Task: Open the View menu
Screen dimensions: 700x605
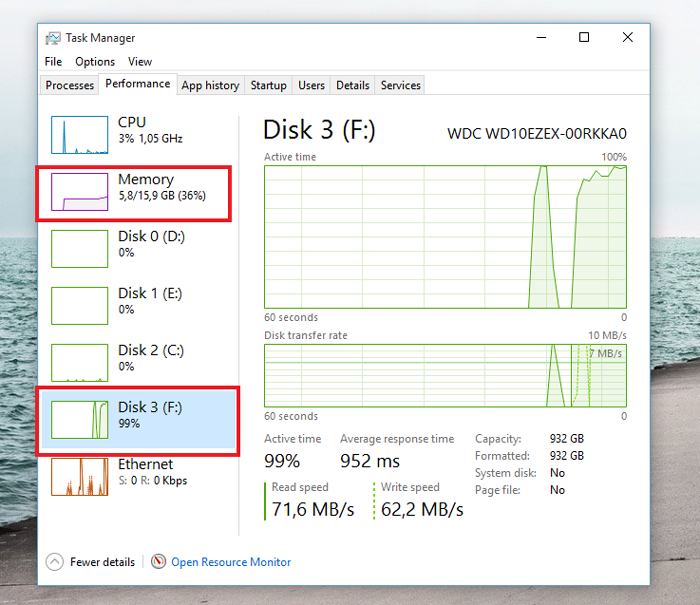Action: pyautogui.click(x=140, y=62)
